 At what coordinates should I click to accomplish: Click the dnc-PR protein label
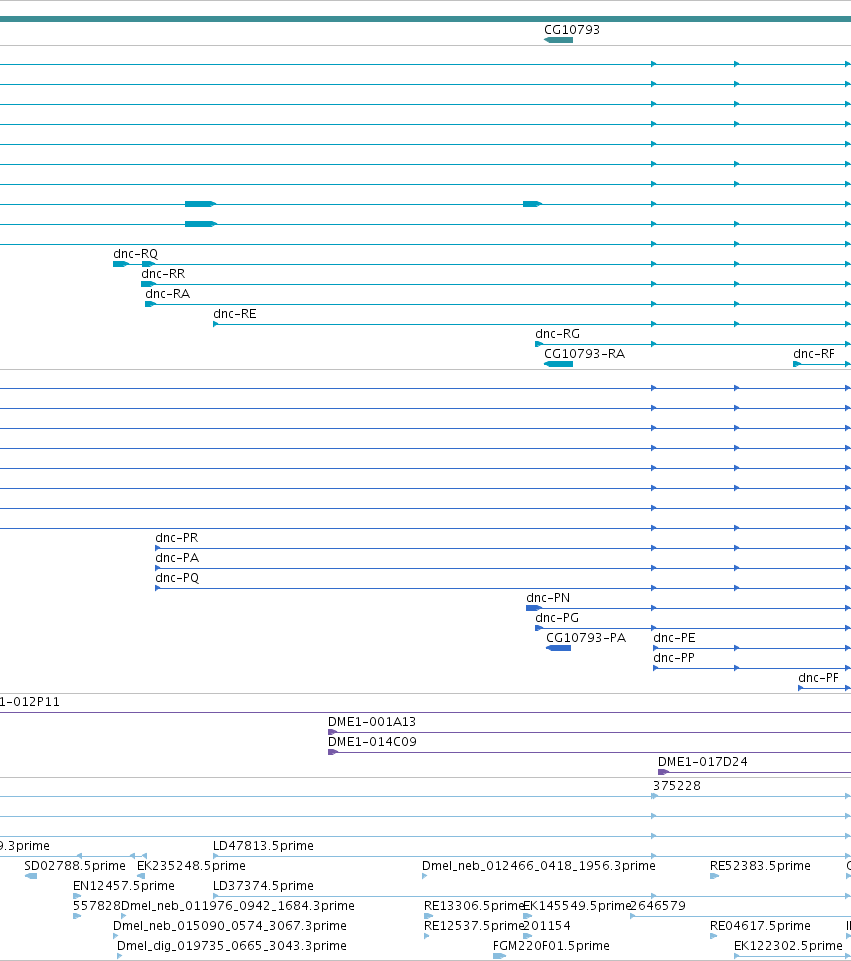pyautogui.click(x=176, y=537)
